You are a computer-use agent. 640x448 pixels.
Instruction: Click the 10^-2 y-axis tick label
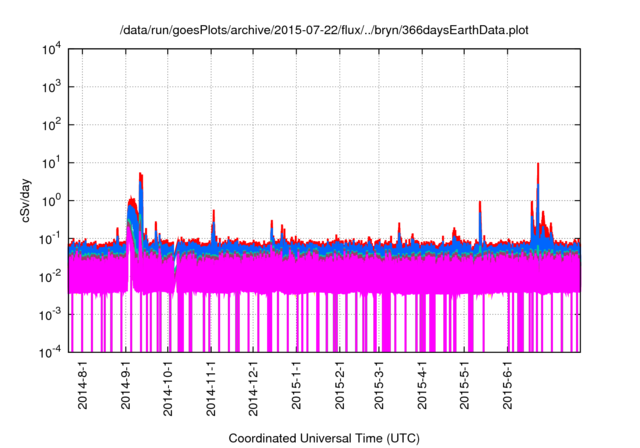(53, 276)
